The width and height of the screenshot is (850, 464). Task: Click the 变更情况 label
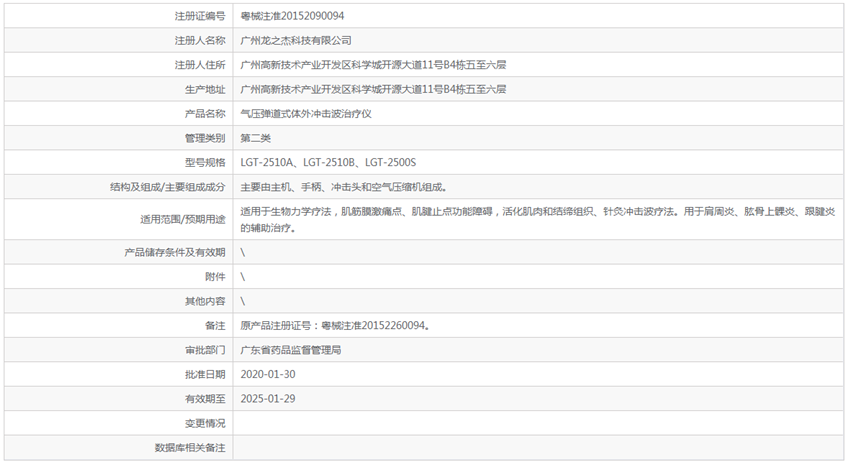(x=204, y=423)
